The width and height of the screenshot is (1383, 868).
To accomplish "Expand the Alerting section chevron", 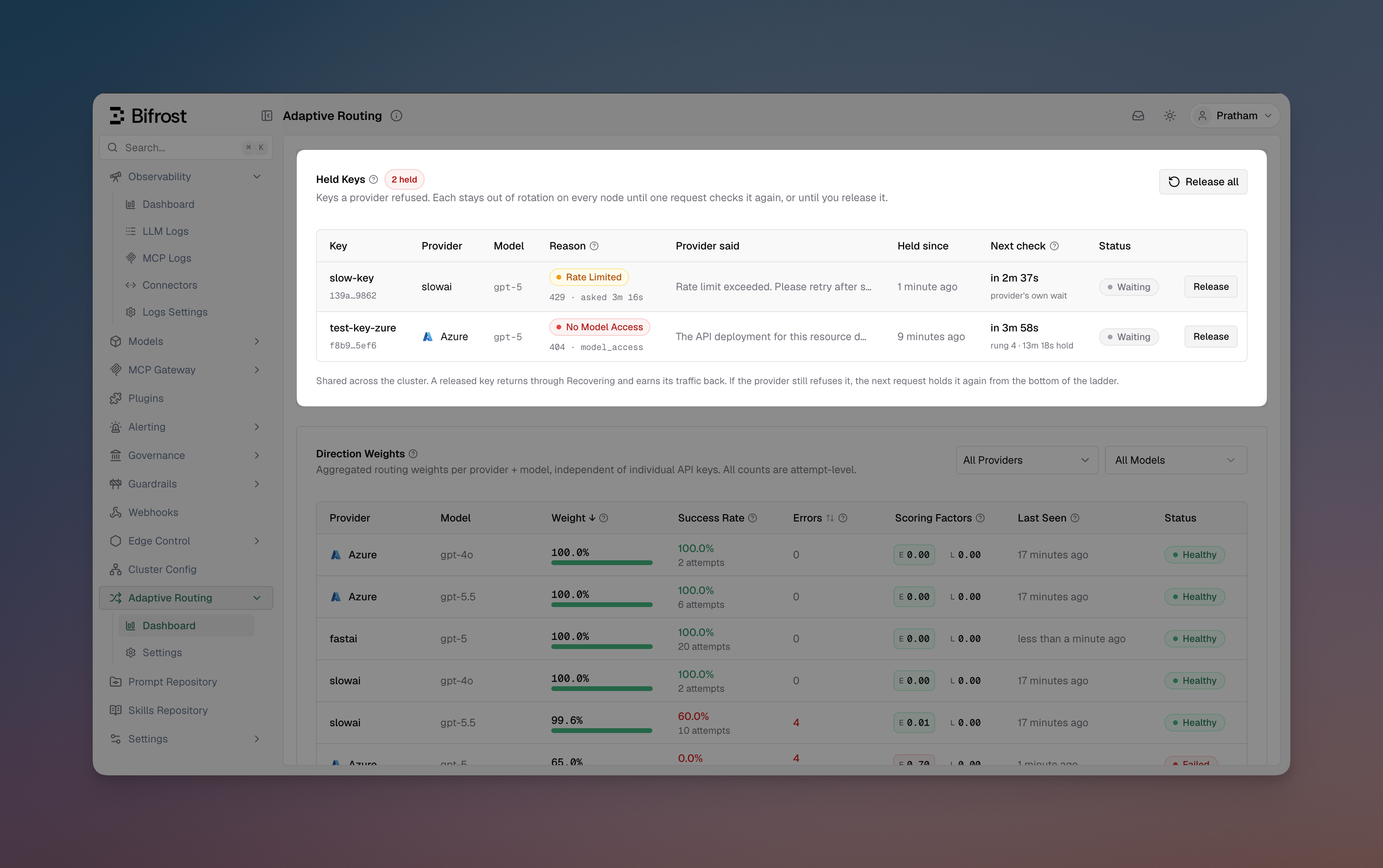I will (257, 427).
